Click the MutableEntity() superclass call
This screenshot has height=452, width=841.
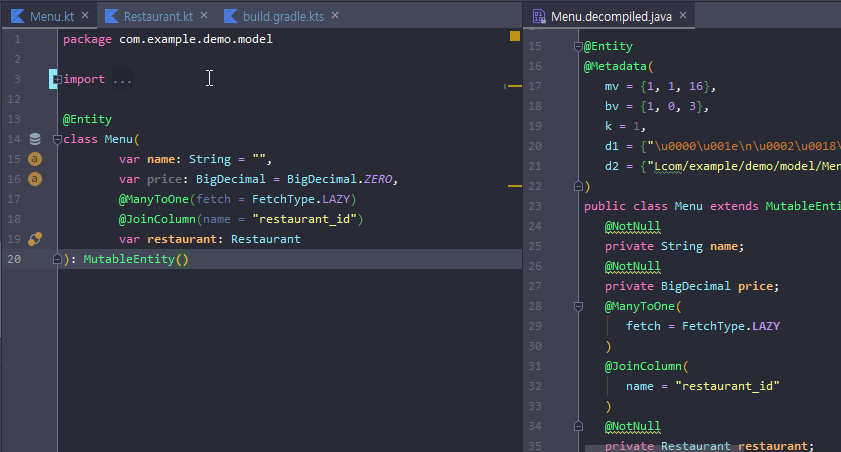[136, 260]
